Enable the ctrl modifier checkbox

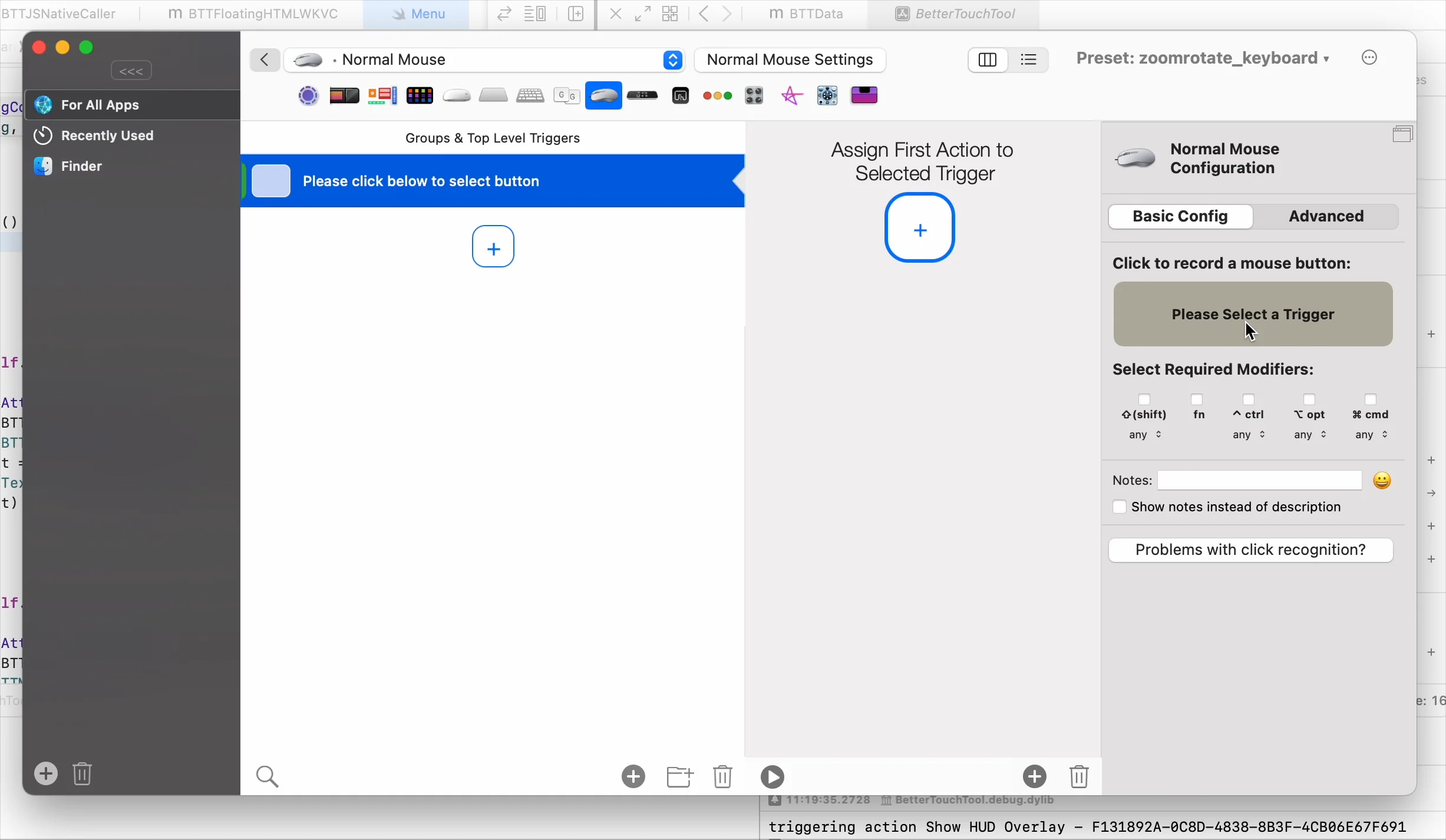coord(1249,400)
